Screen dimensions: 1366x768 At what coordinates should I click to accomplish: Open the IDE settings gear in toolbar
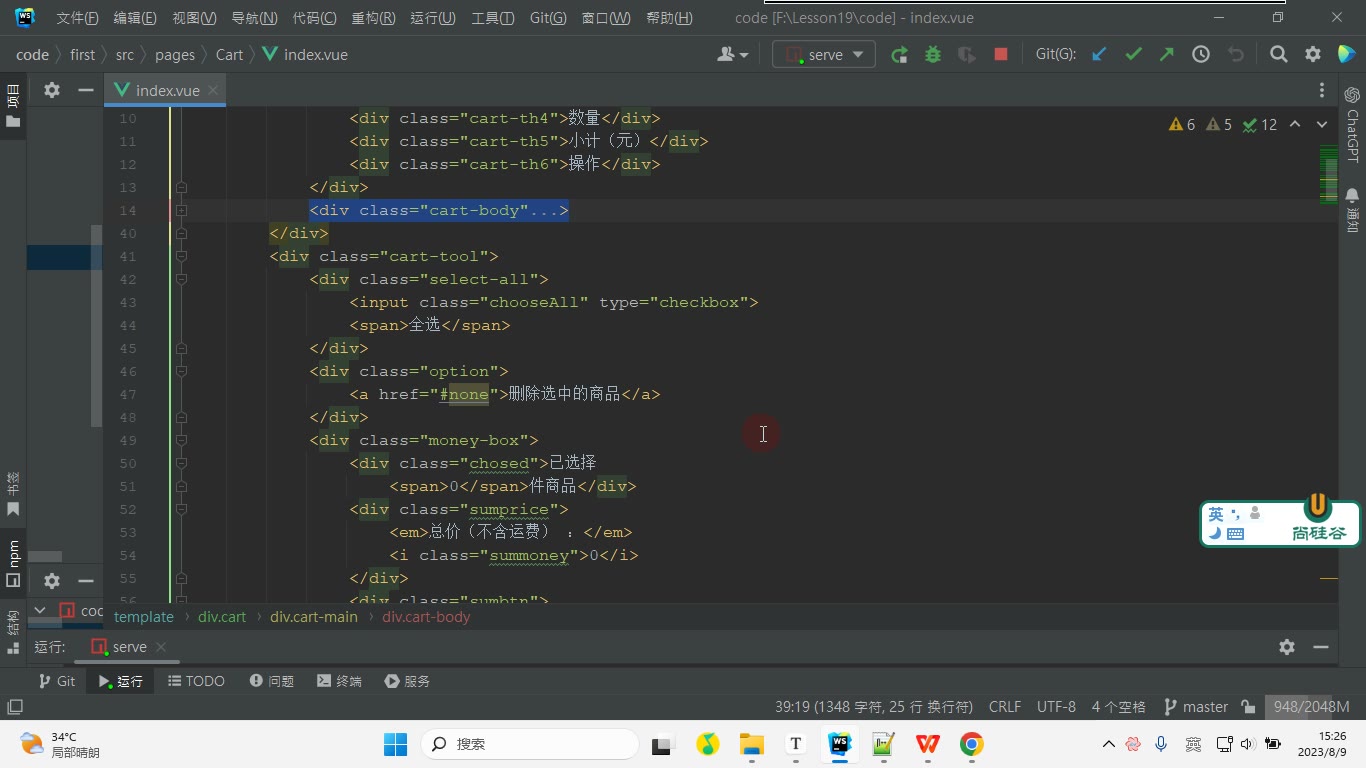pyautogui.click(x=1313, y=55)
